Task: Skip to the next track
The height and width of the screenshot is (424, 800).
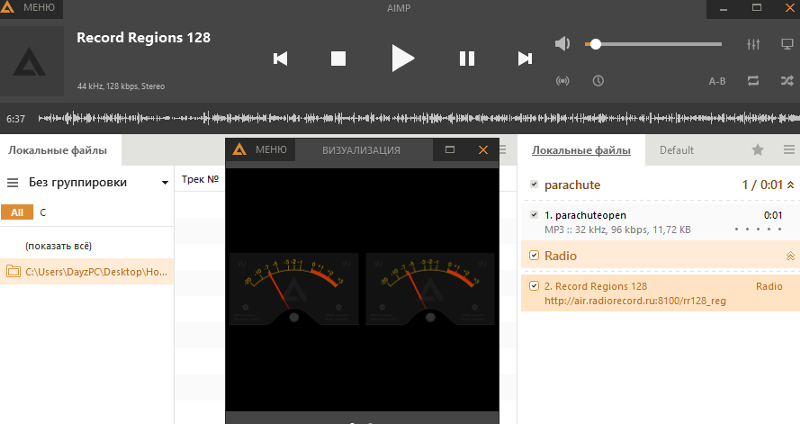Action: coord(525,59)
